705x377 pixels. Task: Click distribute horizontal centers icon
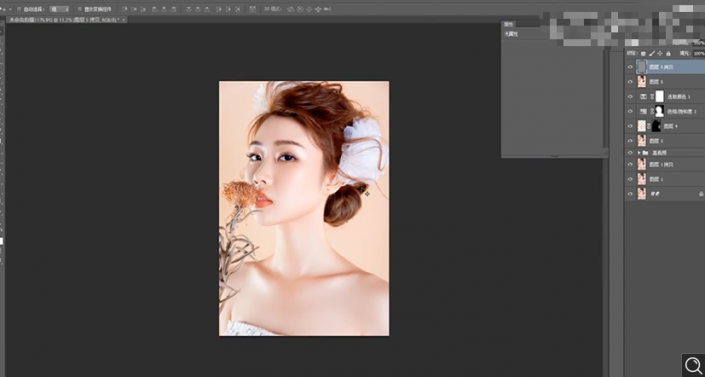228,9
